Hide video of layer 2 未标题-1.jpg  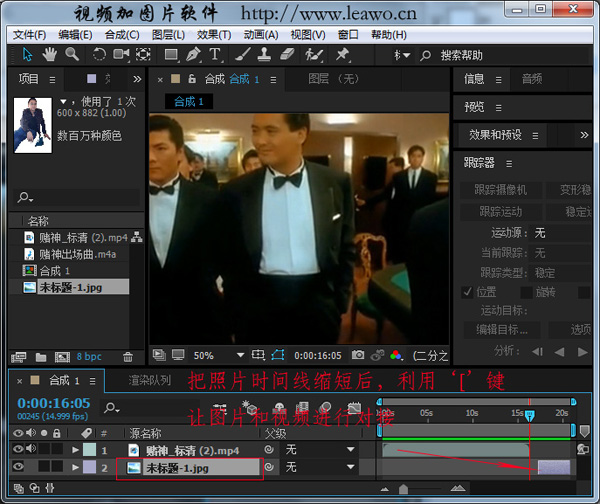coord(18,466)
